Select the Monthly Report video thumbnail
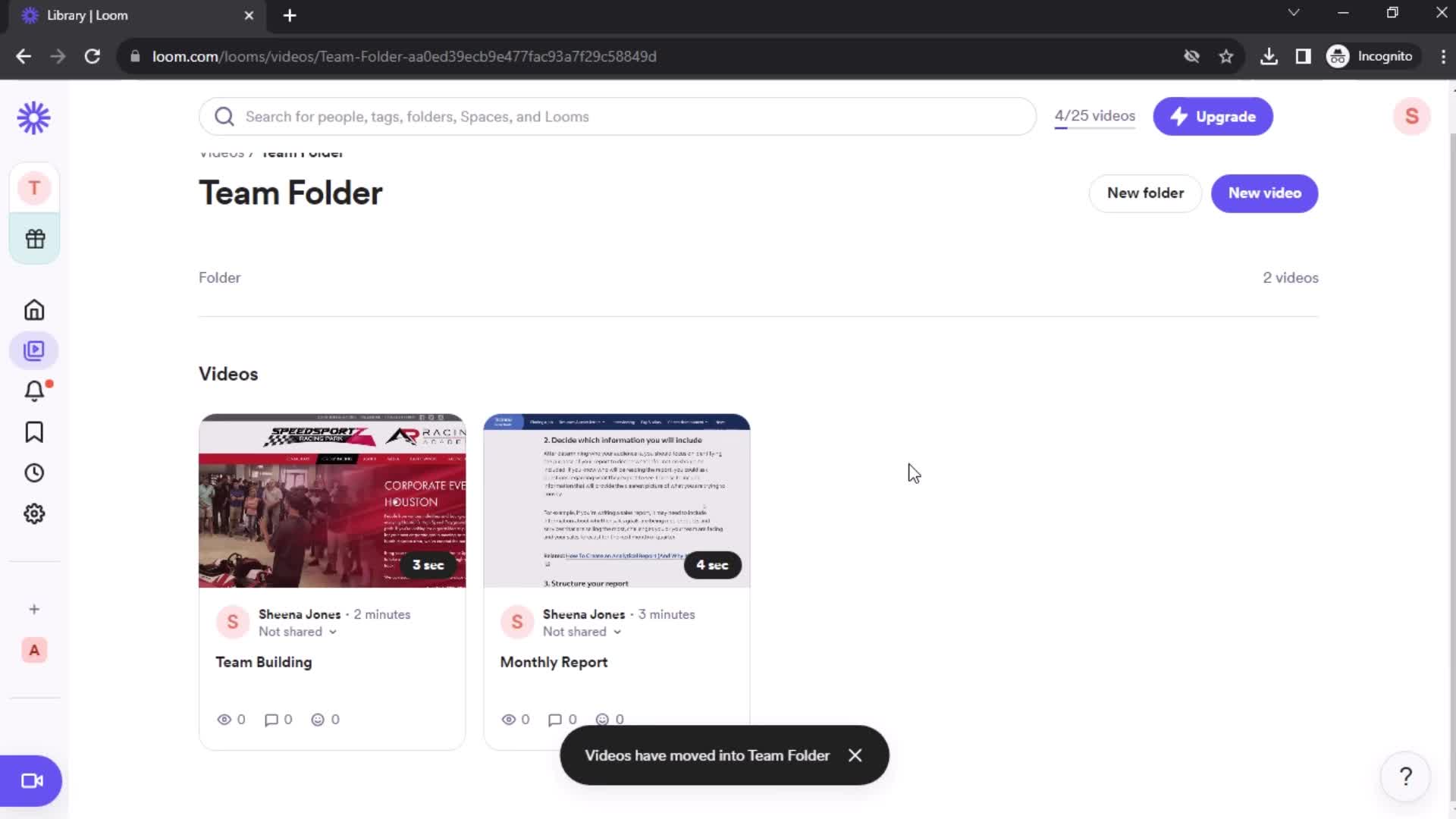1456x819 pixels. 617,500
